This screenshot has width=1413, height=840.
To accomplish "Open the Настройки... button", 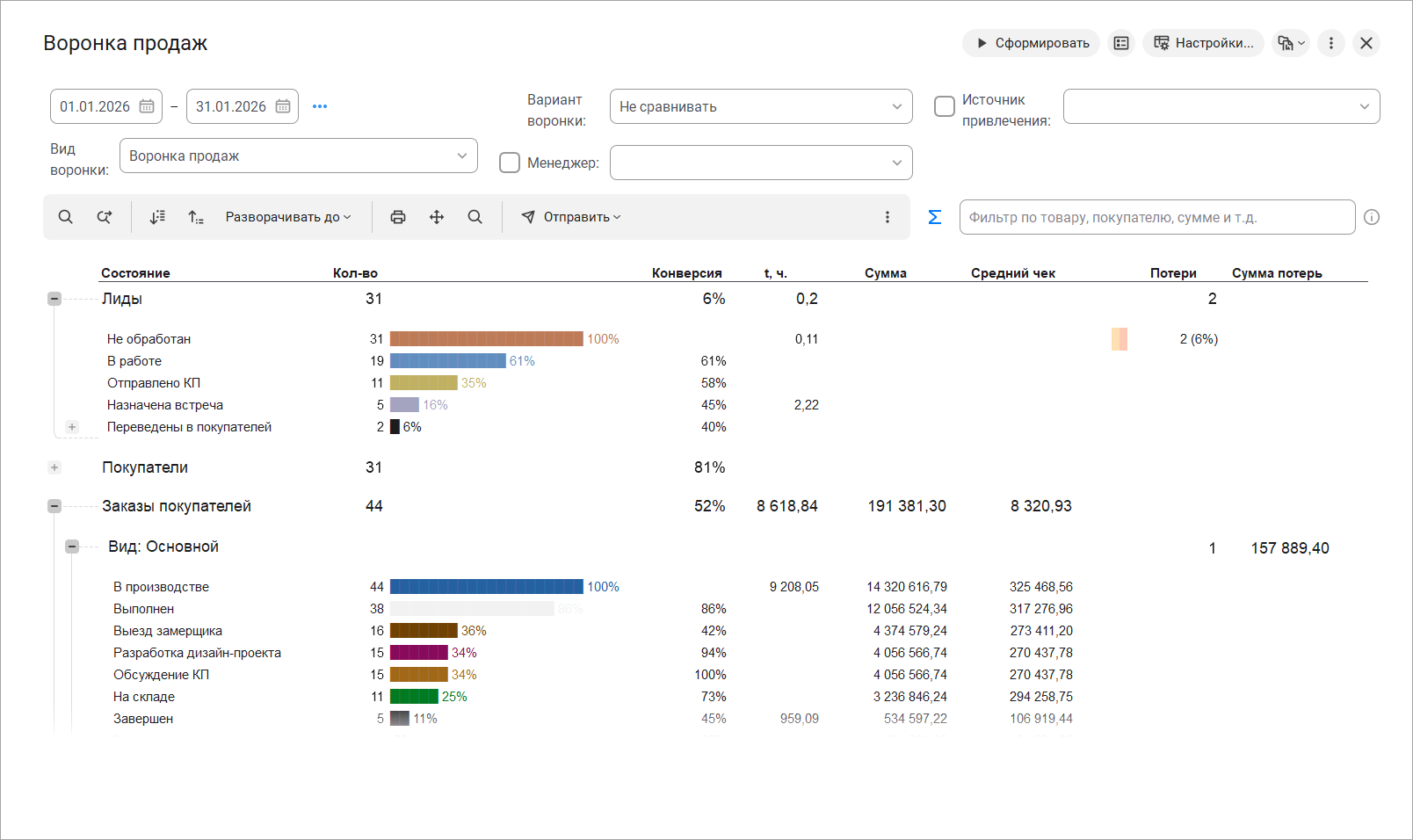I will point(1203,43).
